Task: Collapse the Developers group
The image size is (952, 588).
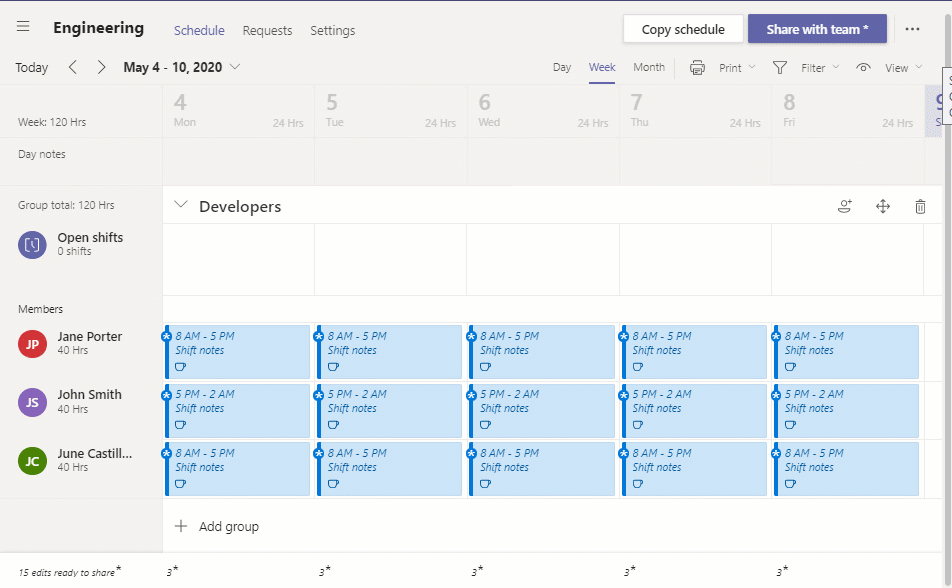Action: coord(181,205)
